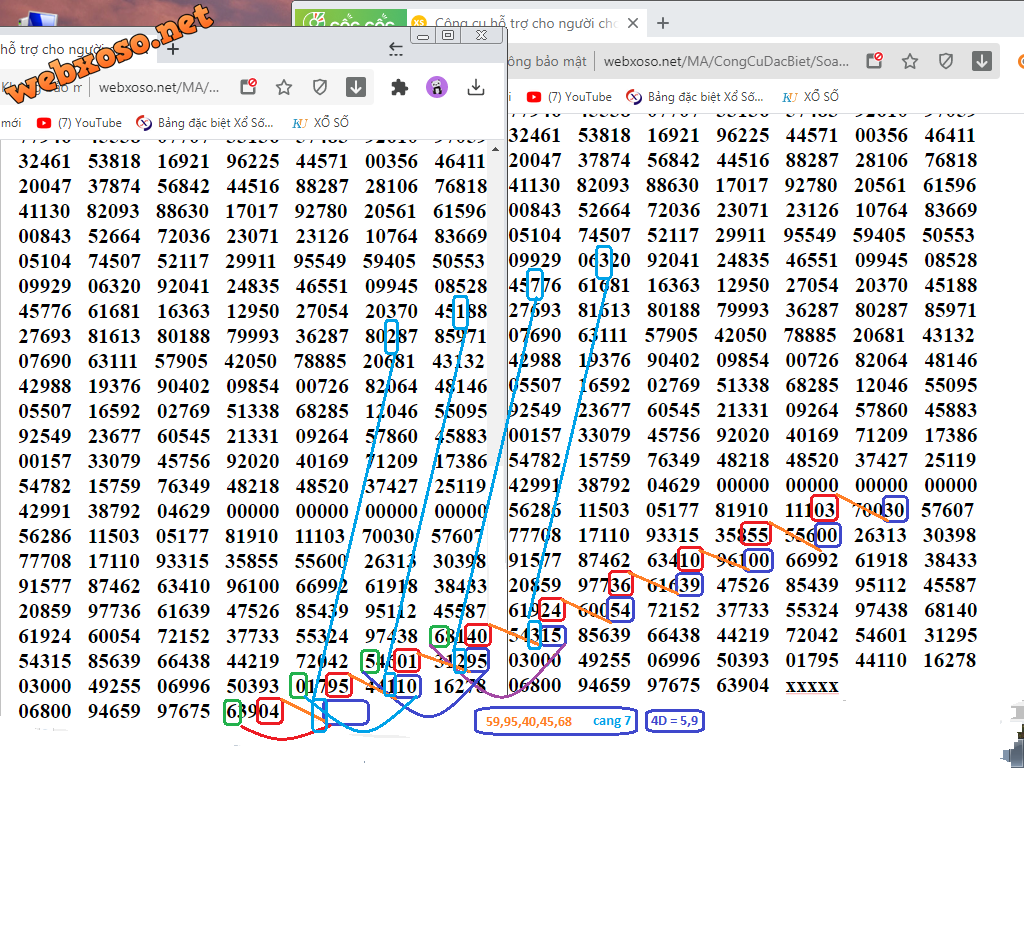Click the blocked pop-up icon in front window
This screenshot has width=1036, height=952.
click(x=248, y=88)
